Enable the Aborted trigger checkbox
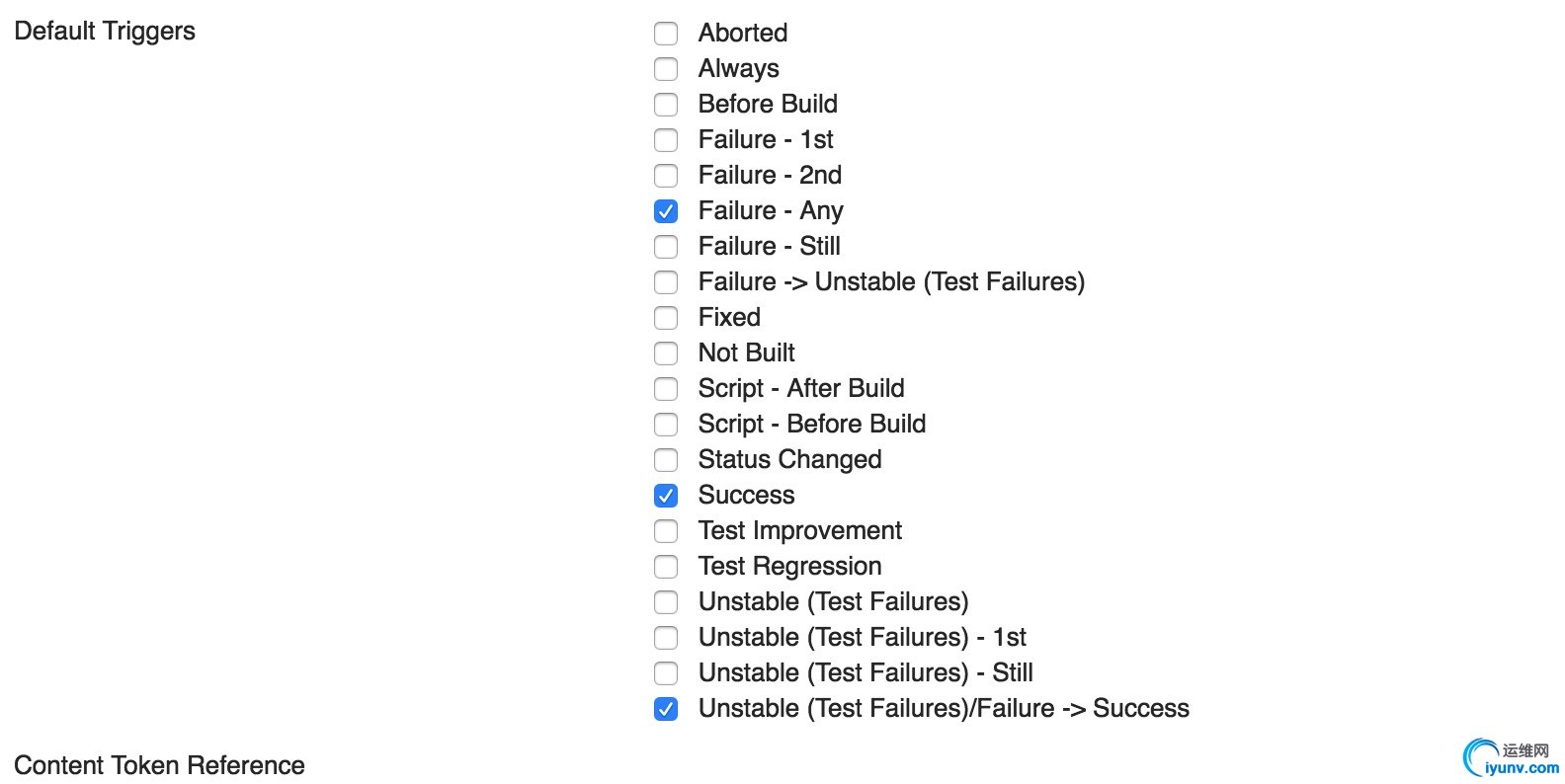 [x=666, y=34]
